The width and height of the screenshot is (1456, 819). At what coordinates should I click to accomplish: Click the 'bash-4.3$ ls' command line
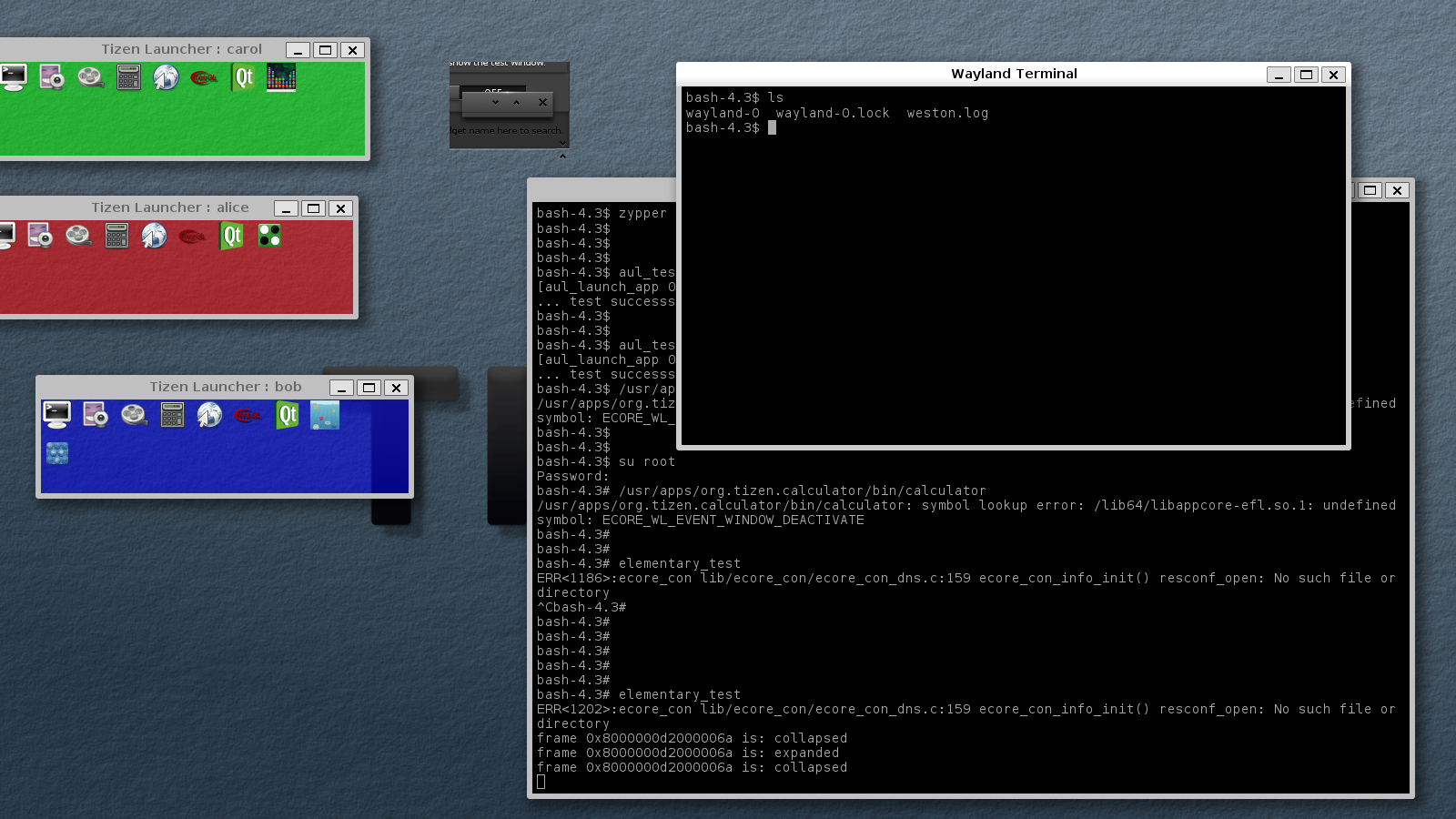[734, 97]
